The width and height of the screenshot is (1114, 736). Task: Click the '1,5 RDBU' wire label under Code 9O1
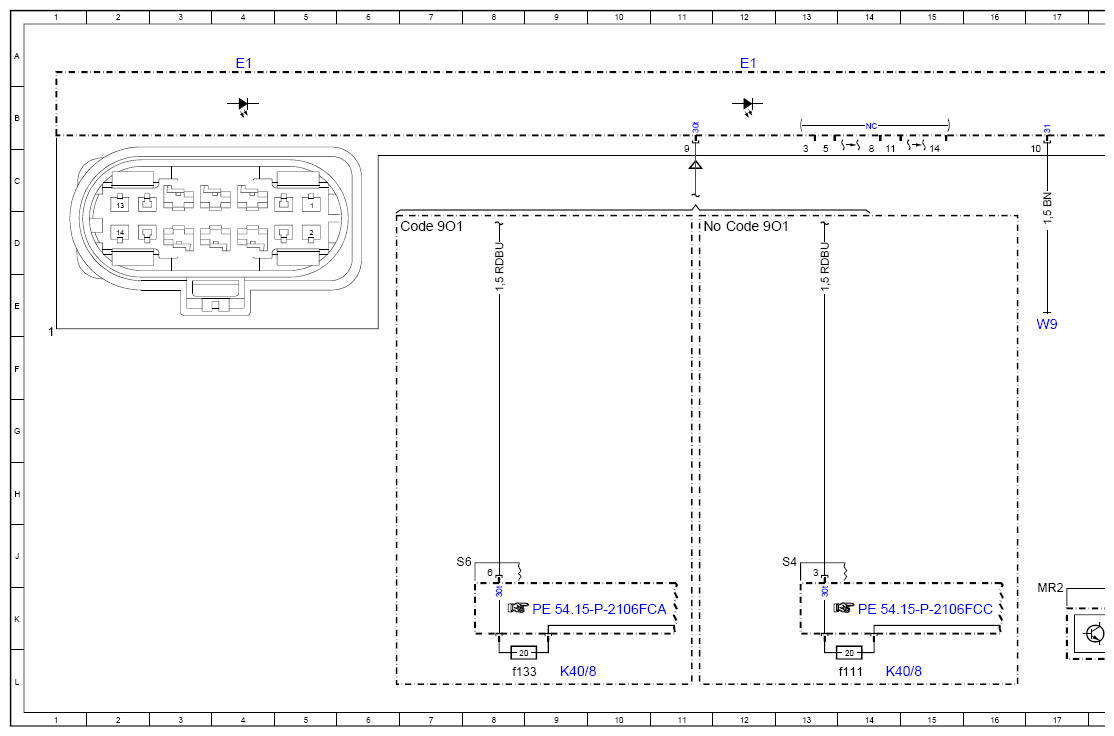pyautogui.click(x=499, y=267)
